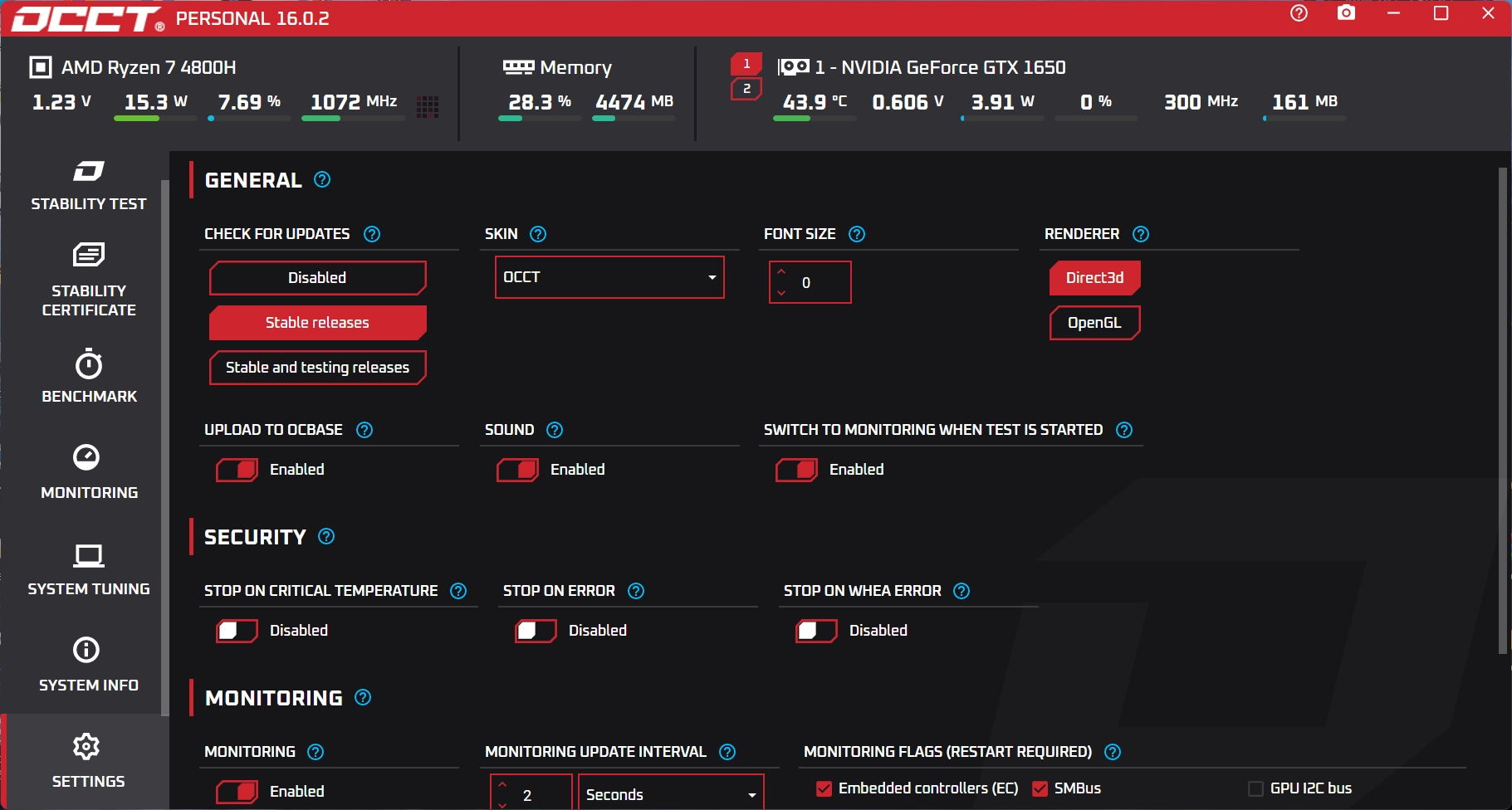This screenshot has height=810, width=1512.
Task: Choose Stable releases for updates
Action: [x=317, y=323]
